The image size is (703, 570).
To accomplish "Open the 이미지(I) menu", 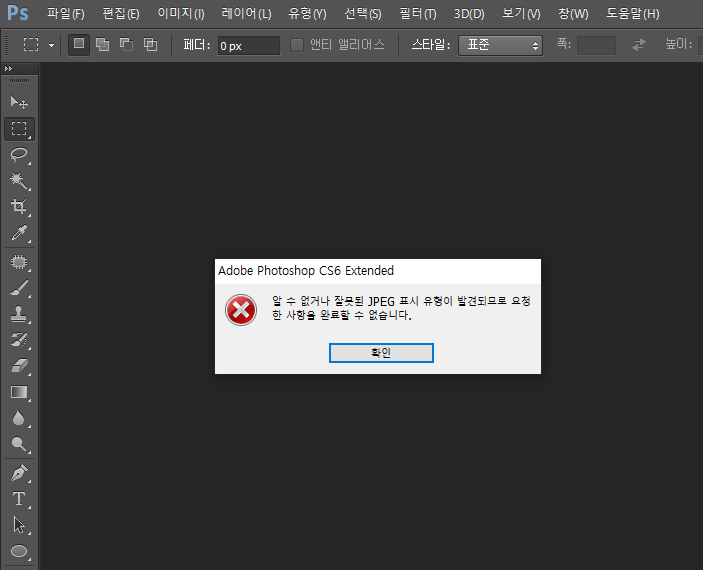I will [181, 14].
